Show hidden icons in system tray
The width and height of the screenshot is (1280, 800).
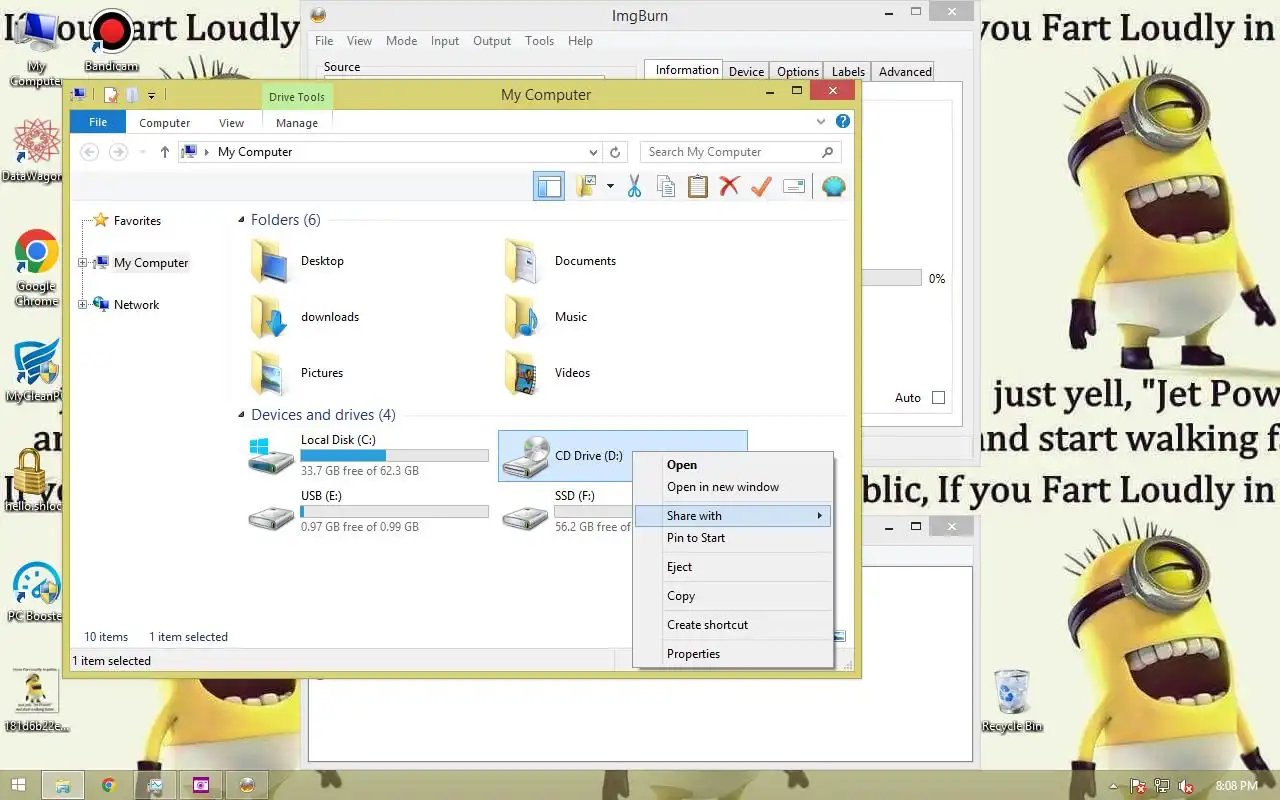1114,786
